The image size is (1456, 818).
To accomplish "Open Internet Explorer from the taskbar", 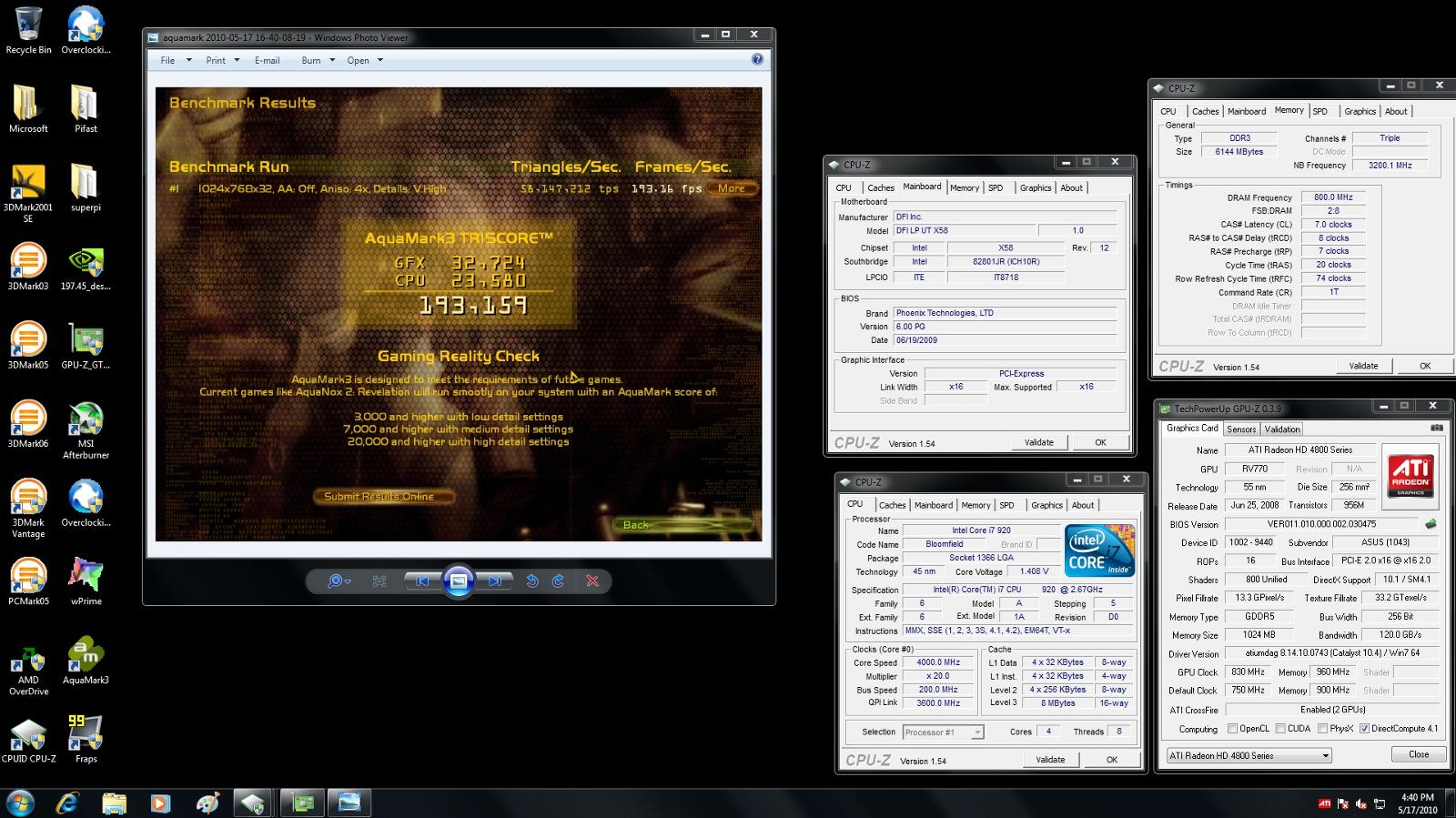I will point(67,803).
